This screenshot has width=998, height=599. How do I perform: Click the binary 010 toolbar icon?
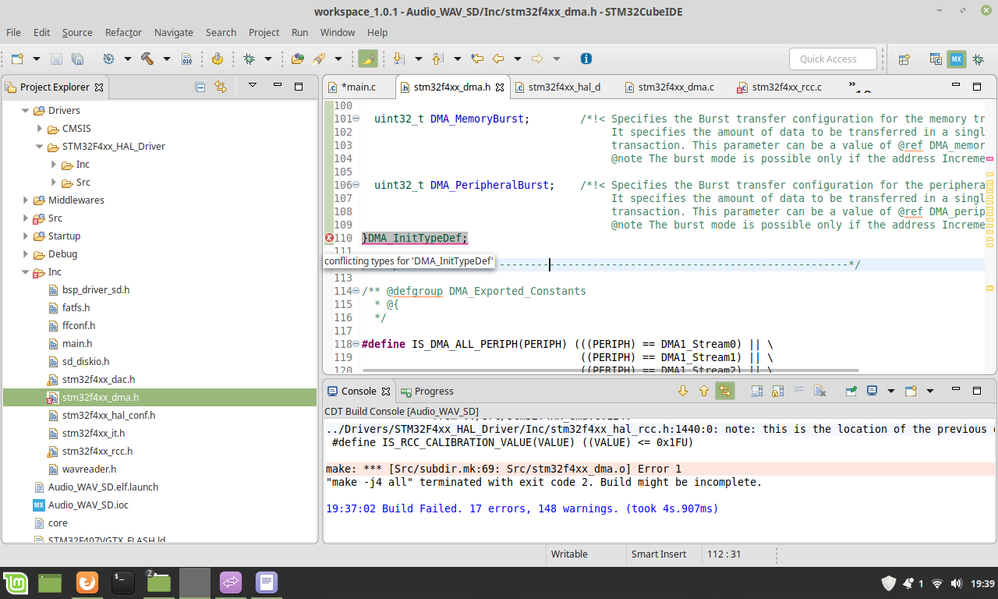[x=186, y=59]
